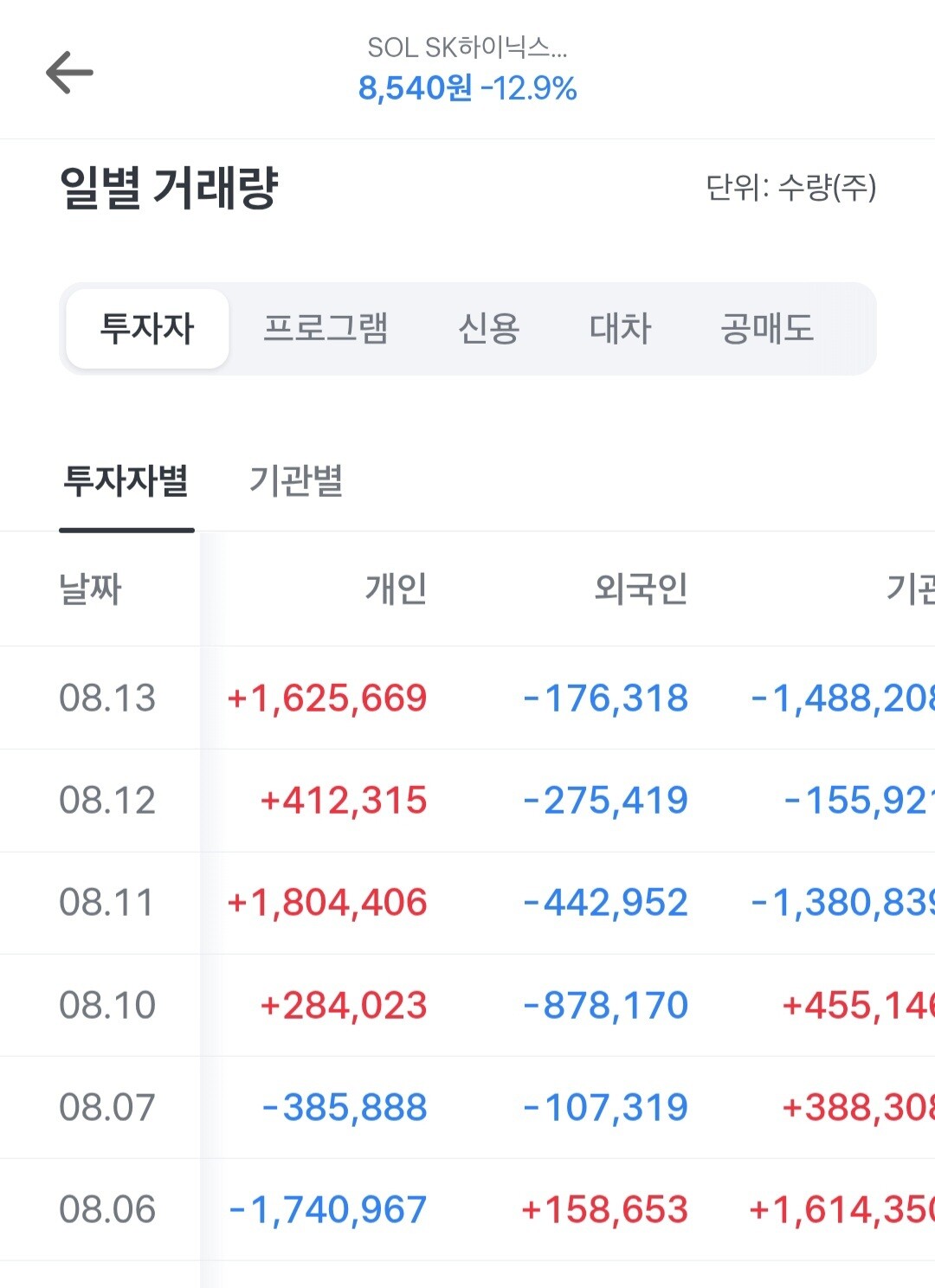
Task: Click the 날짜 column header
Action: (x=90, y=589)
